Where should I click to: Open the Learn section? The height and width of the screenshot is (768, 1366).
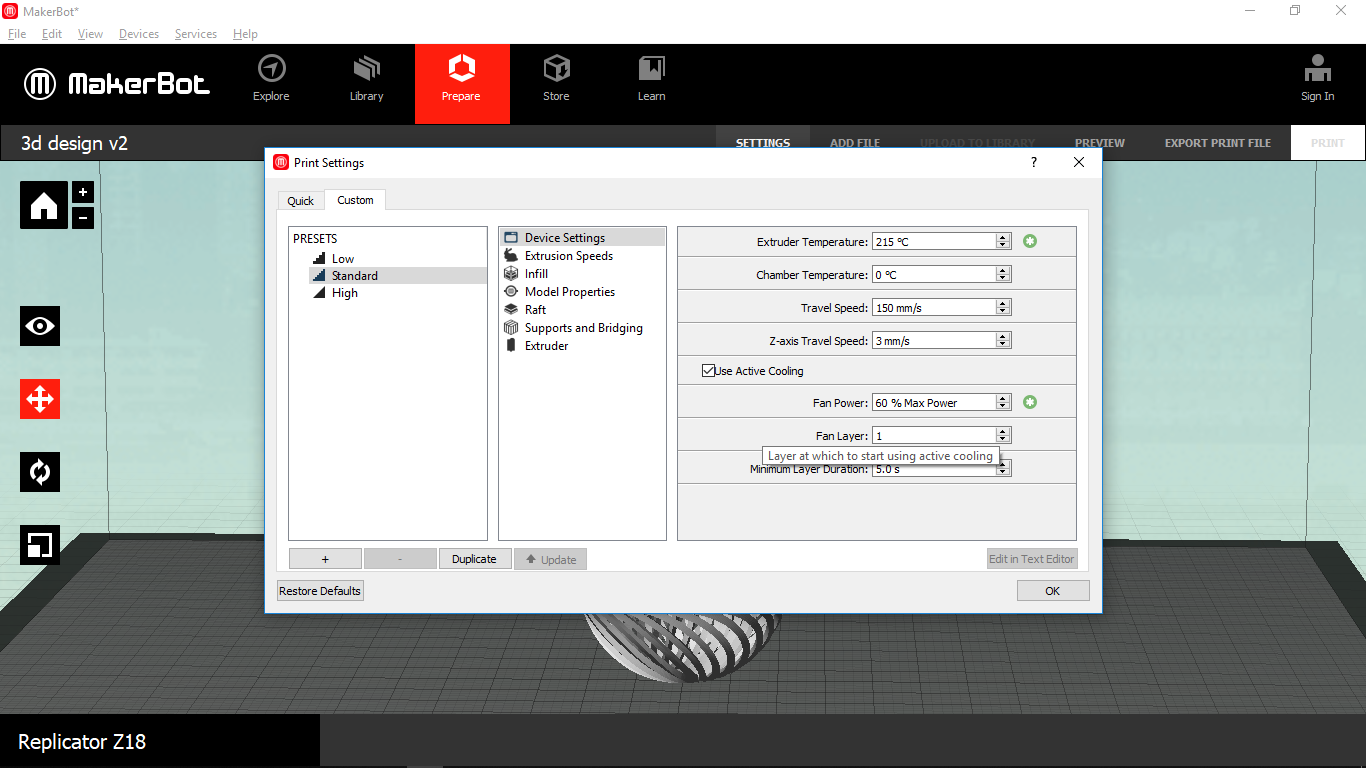tap(651, 79)
